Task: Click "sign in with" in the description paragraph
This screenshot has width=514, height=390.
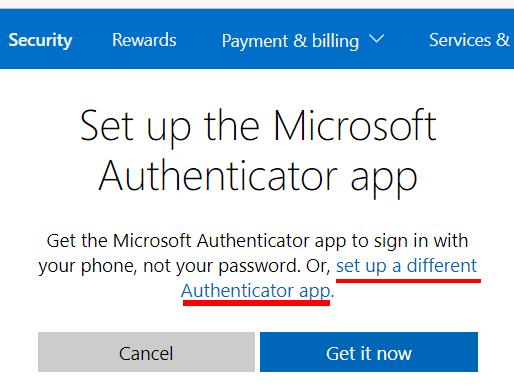Action: pyautogui.click(x=421, y=241)
